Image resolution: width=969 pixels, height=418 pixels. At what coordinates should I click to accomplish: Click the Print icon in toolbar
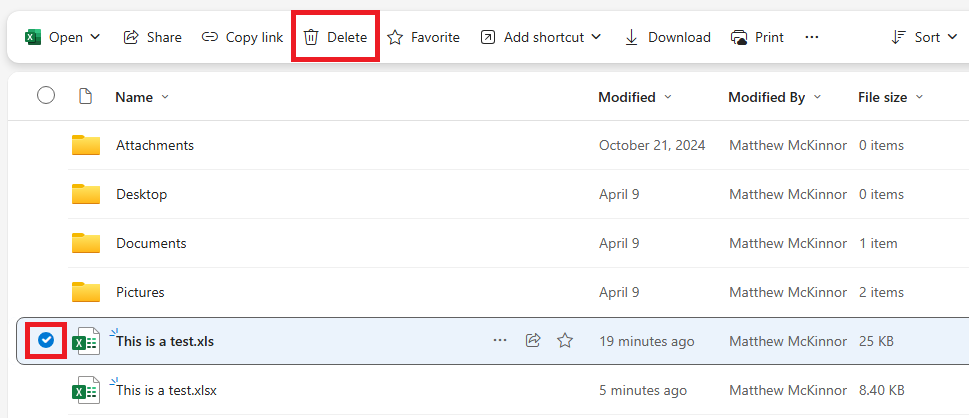coord(740,37)
